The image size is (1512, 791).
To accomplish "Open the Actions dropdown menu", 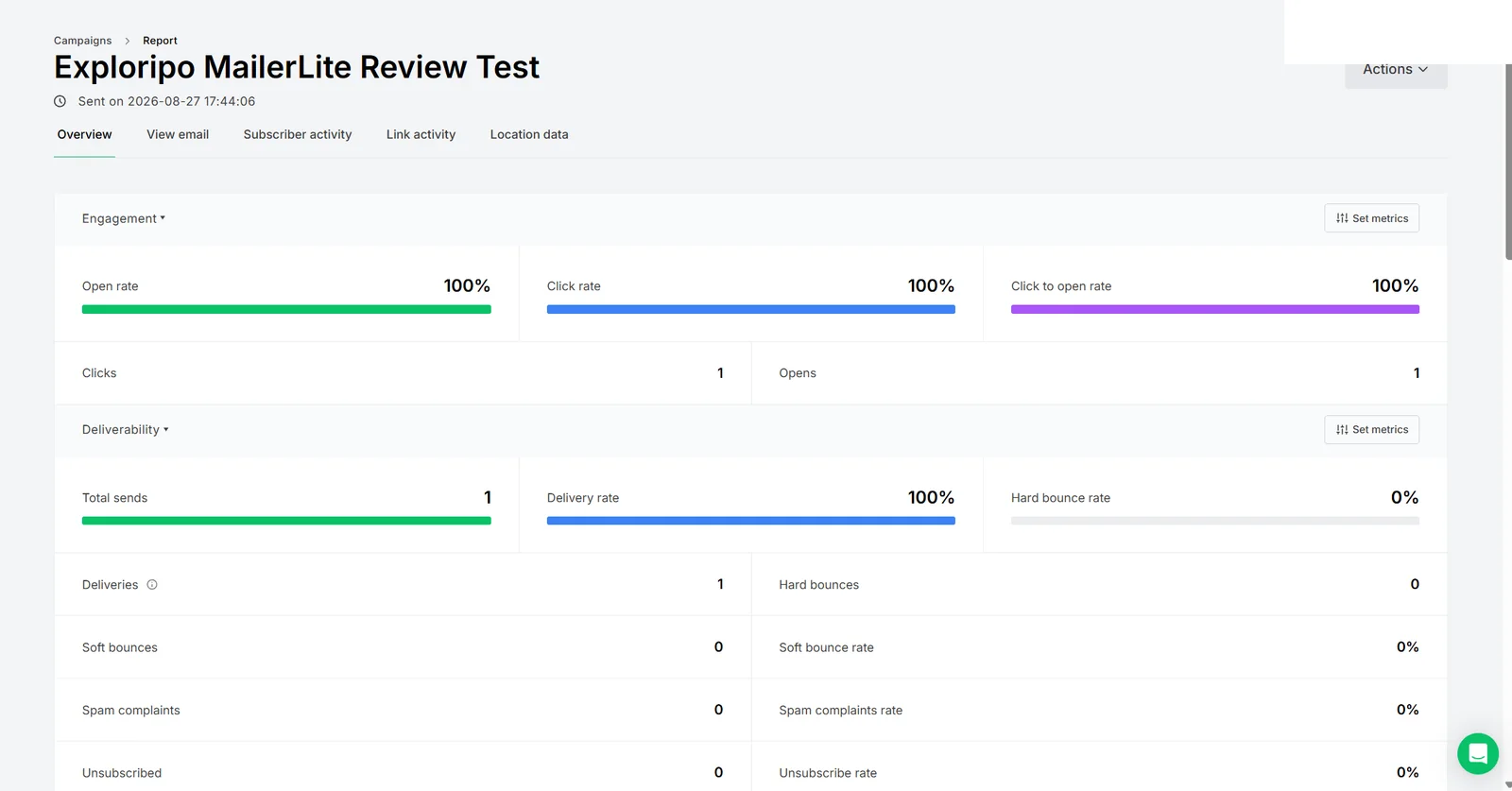I will (1396, 70).
